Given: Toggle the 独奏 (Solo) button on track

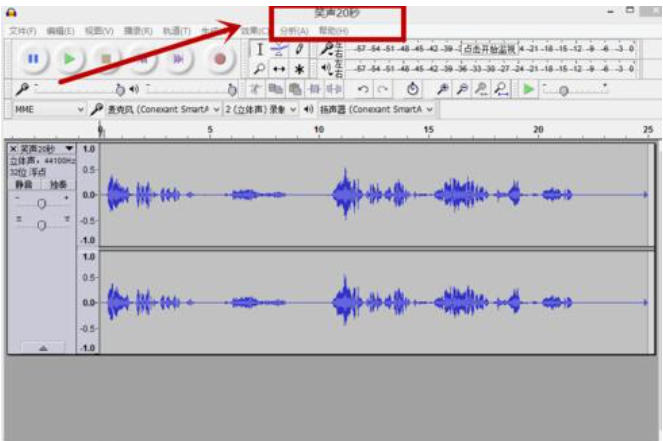Looking at the screenshot, I should (58, 184).
